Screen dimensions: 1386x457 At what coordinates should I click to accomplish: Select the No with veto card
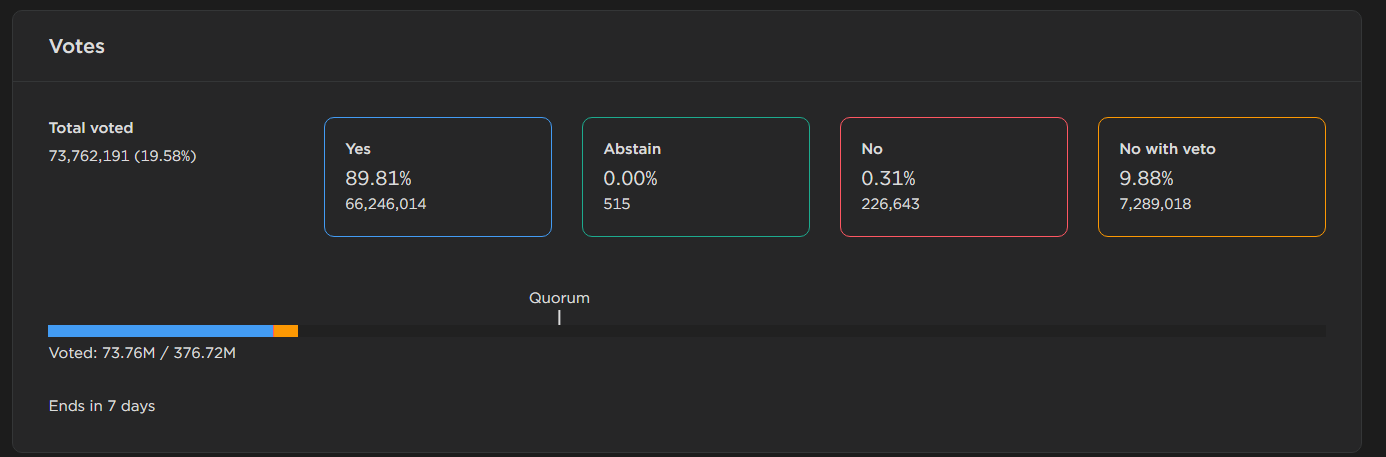point(1211,177)
